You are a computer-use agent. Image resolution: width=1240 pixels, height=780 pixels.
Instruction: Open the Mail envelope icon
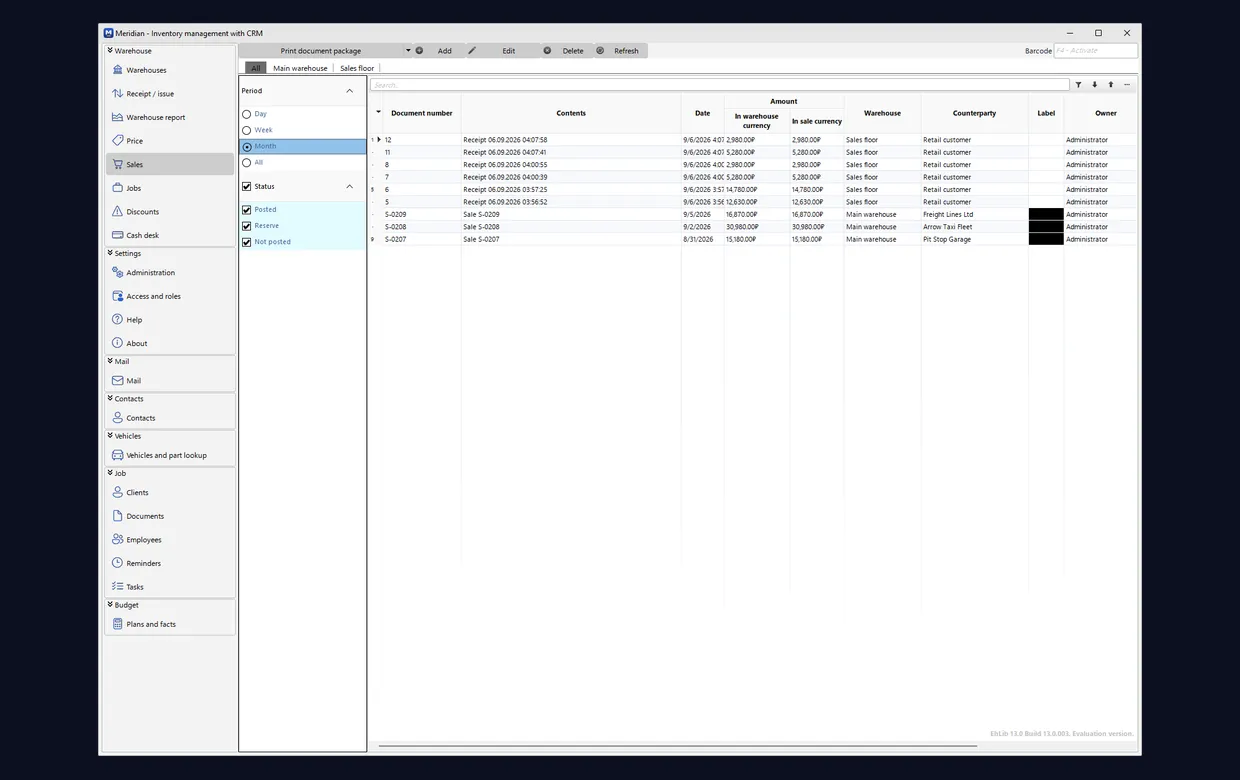pos(117,380)
